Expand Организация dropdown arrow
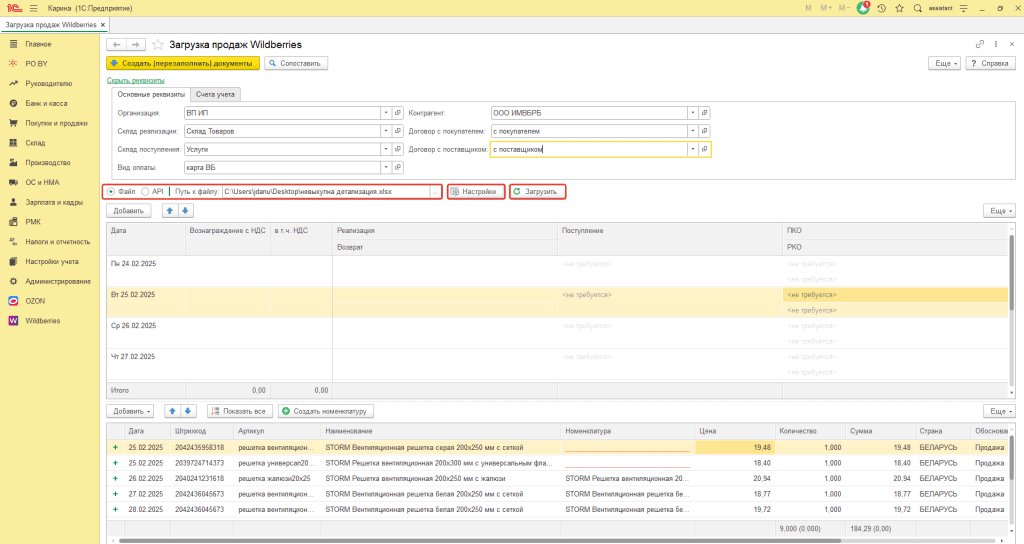 (386, 113)
